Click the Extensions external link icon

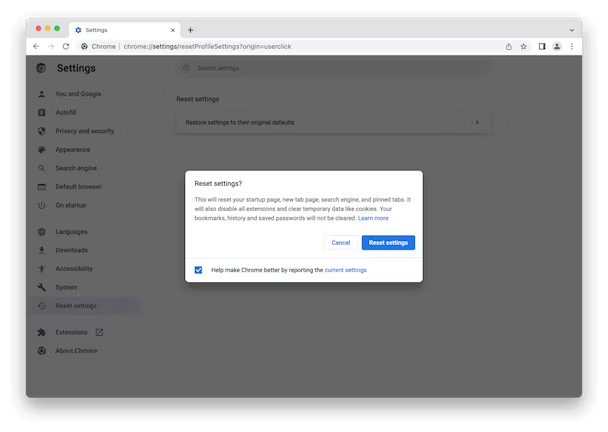pos(99,332)
